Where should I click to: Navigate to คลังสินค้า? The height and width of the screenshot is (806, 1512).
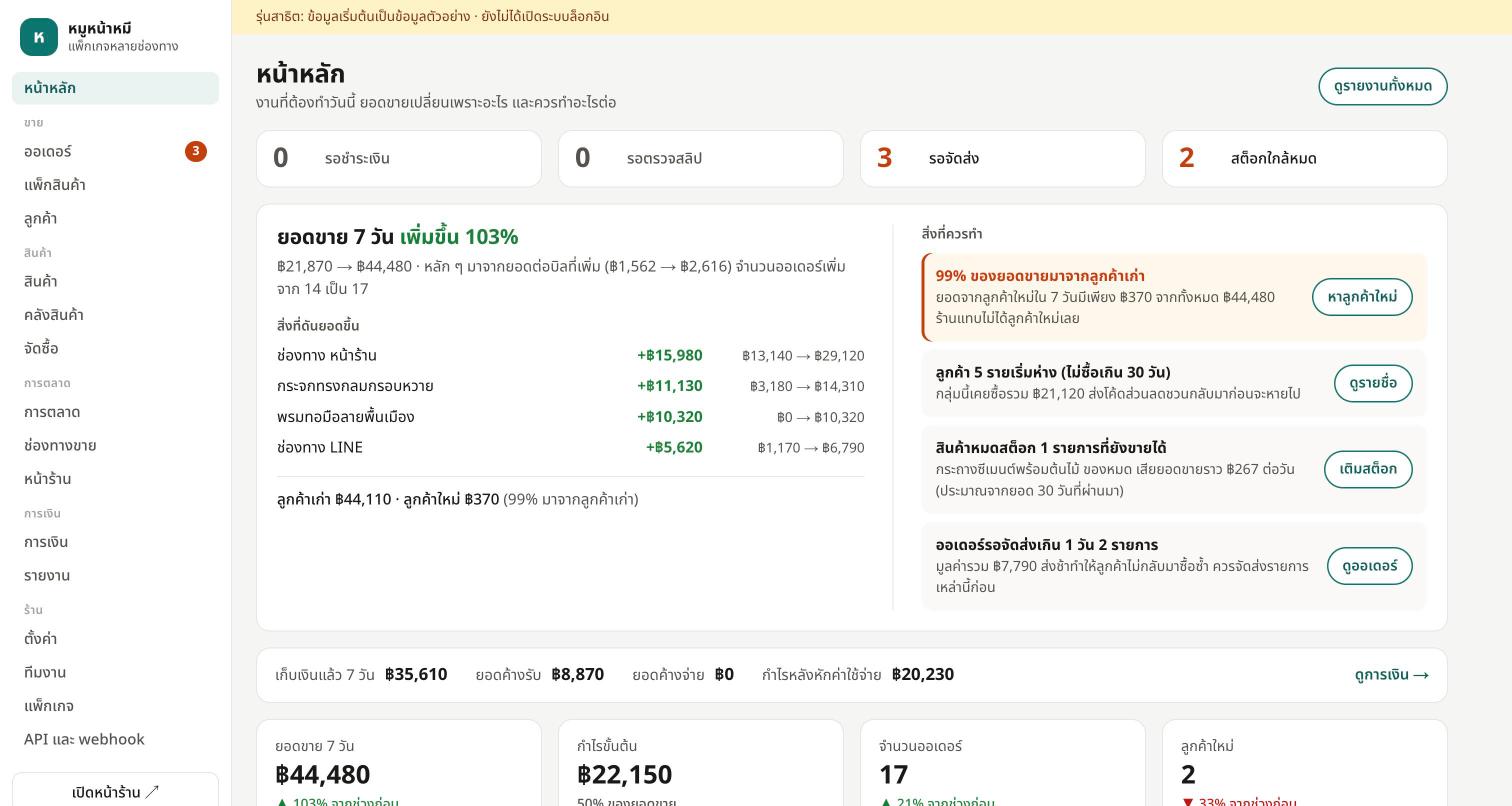click(115, 315)
